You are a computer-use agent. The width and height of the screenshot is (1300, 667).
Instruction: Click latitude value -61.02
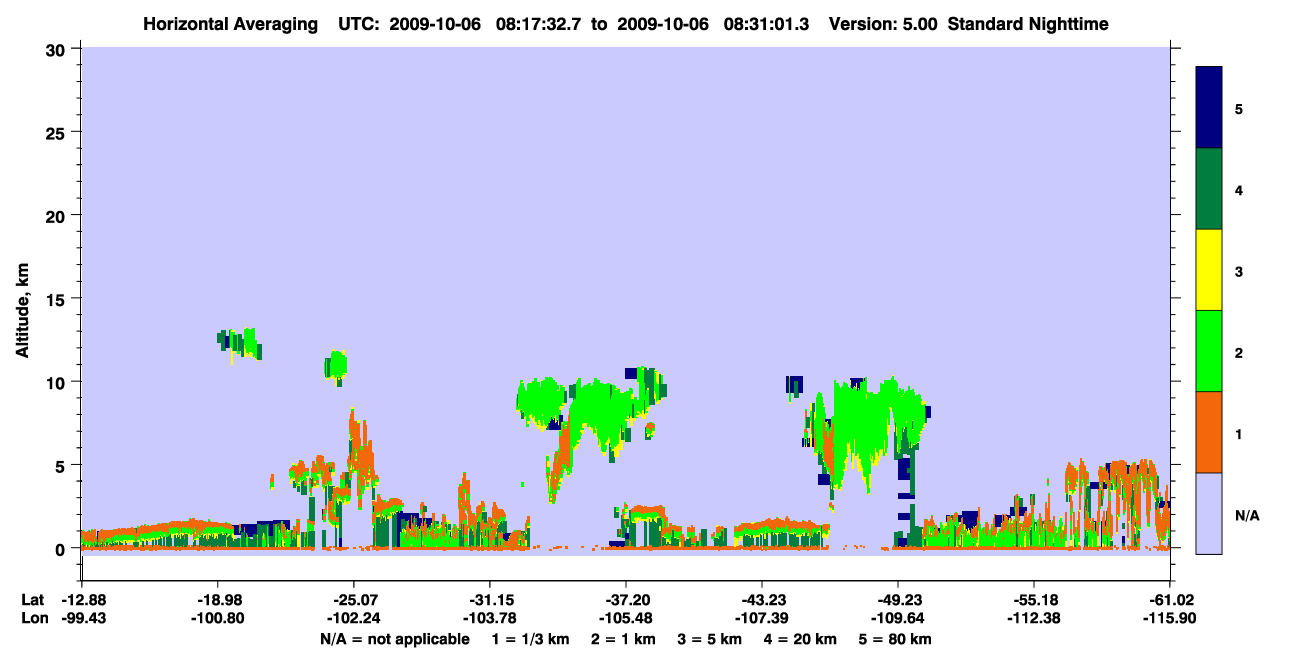click(x=1169, y=600)
